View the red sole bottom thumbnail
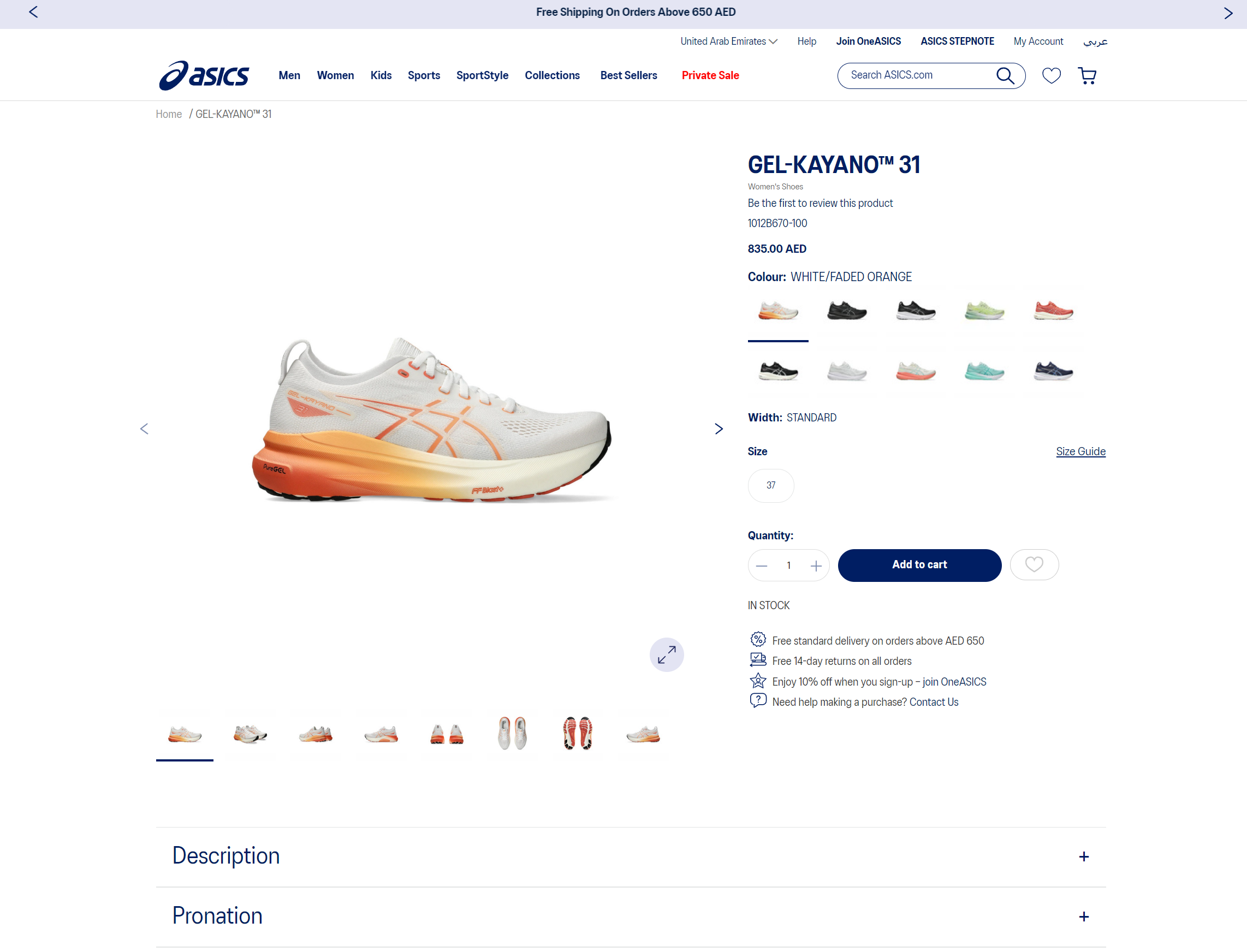Screen dimensions: 1247x952 tap(577, 734)
